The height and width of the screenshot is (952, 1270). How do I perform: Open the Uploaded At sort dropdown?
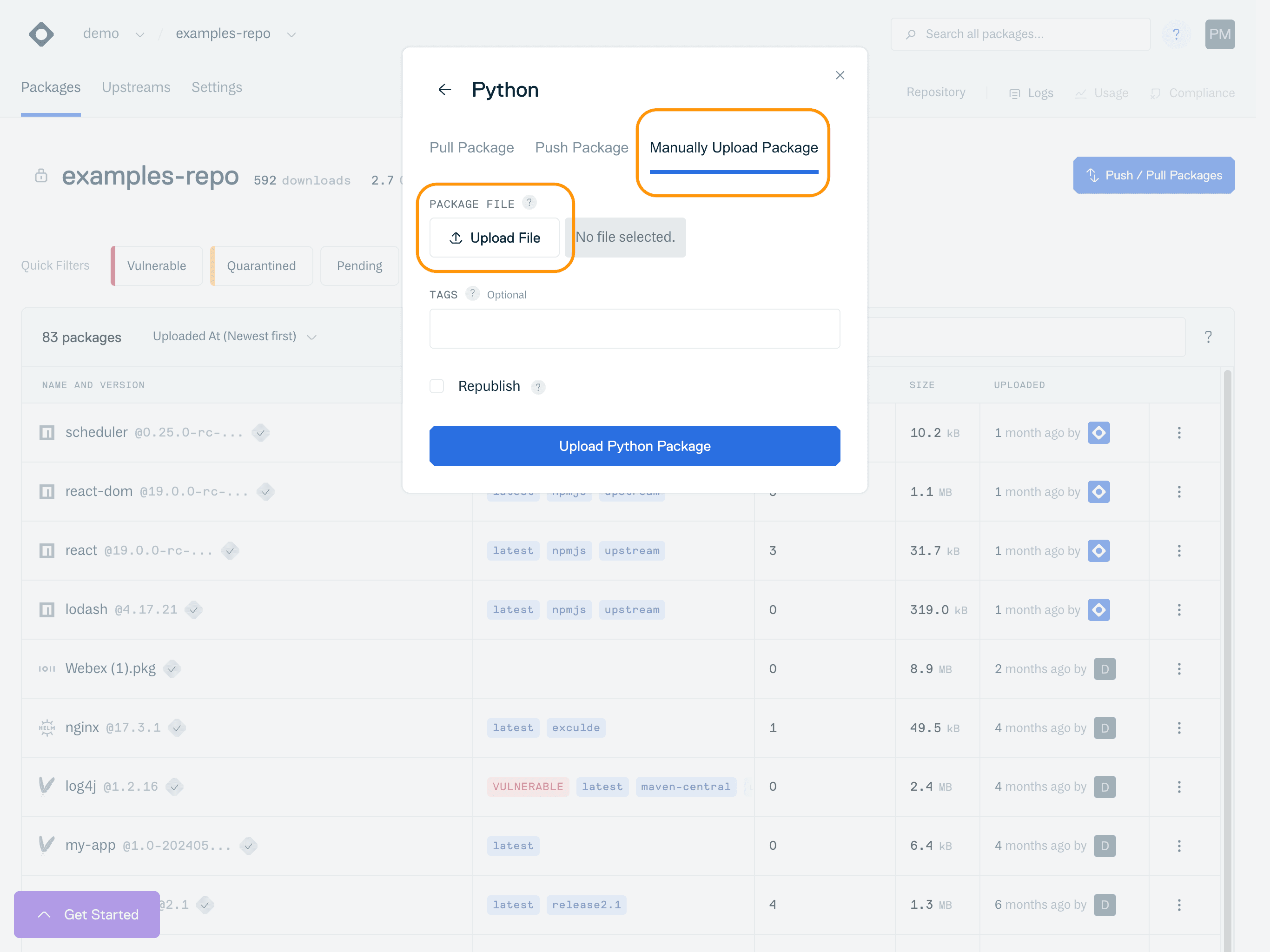tap(234, 337)
